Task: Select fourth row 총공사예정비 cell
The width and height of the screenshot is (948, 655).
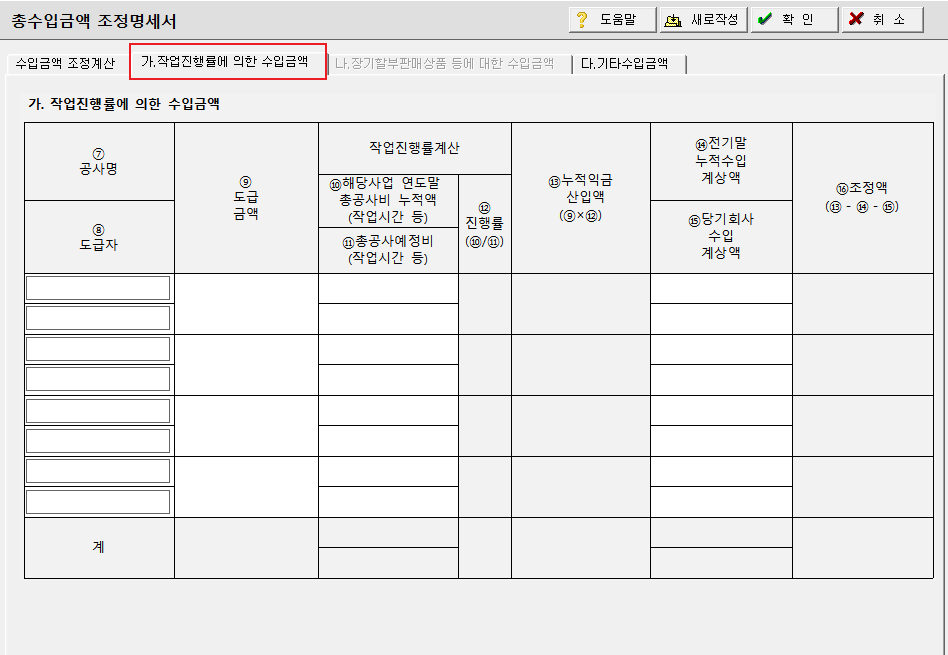Action: (388, 502)
